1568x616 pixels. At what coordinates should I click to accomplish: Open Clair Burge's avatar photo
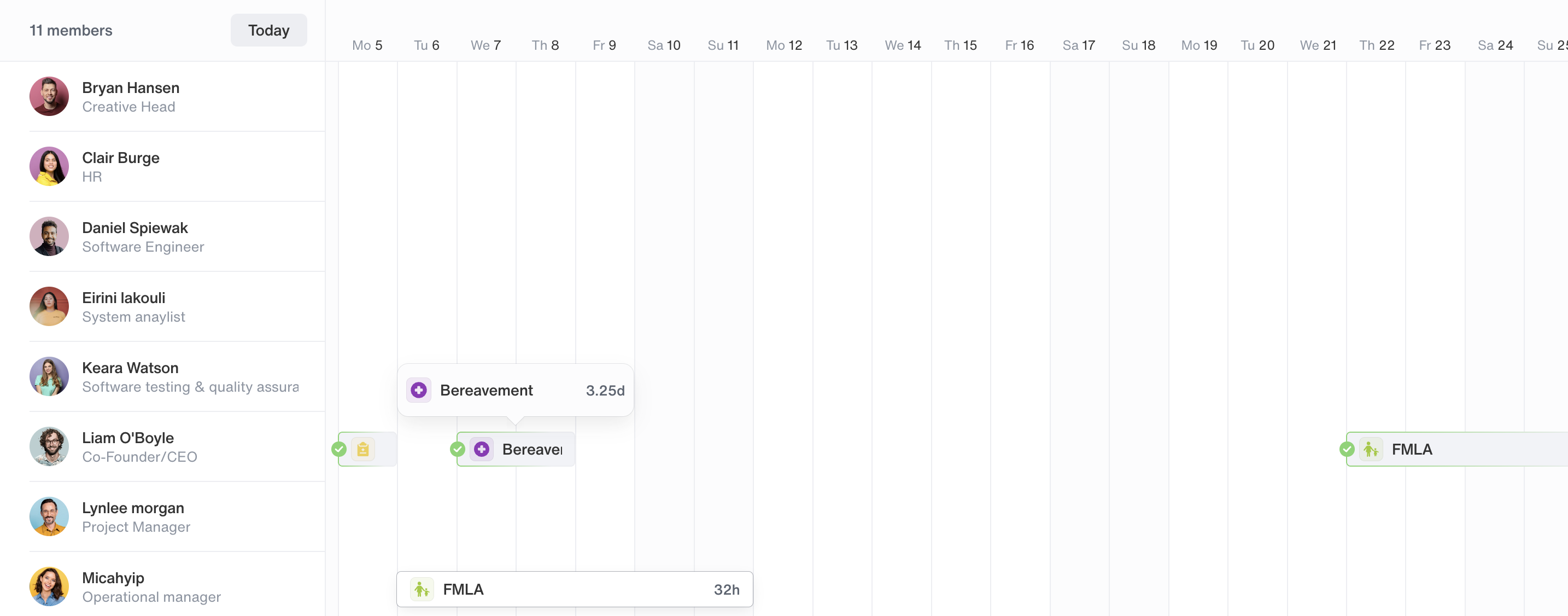[49, 166]
